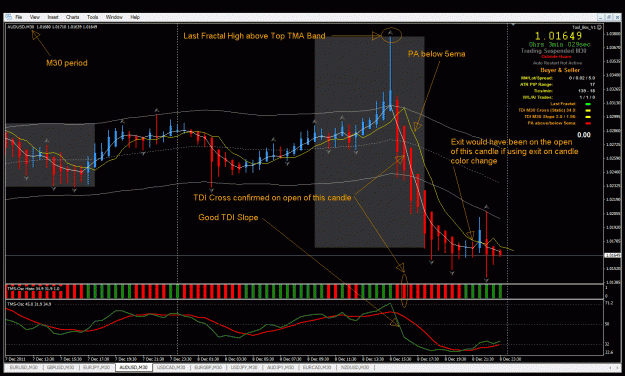
Task: Click the green Last Fractal indicator light
Action: coord(588,104)
